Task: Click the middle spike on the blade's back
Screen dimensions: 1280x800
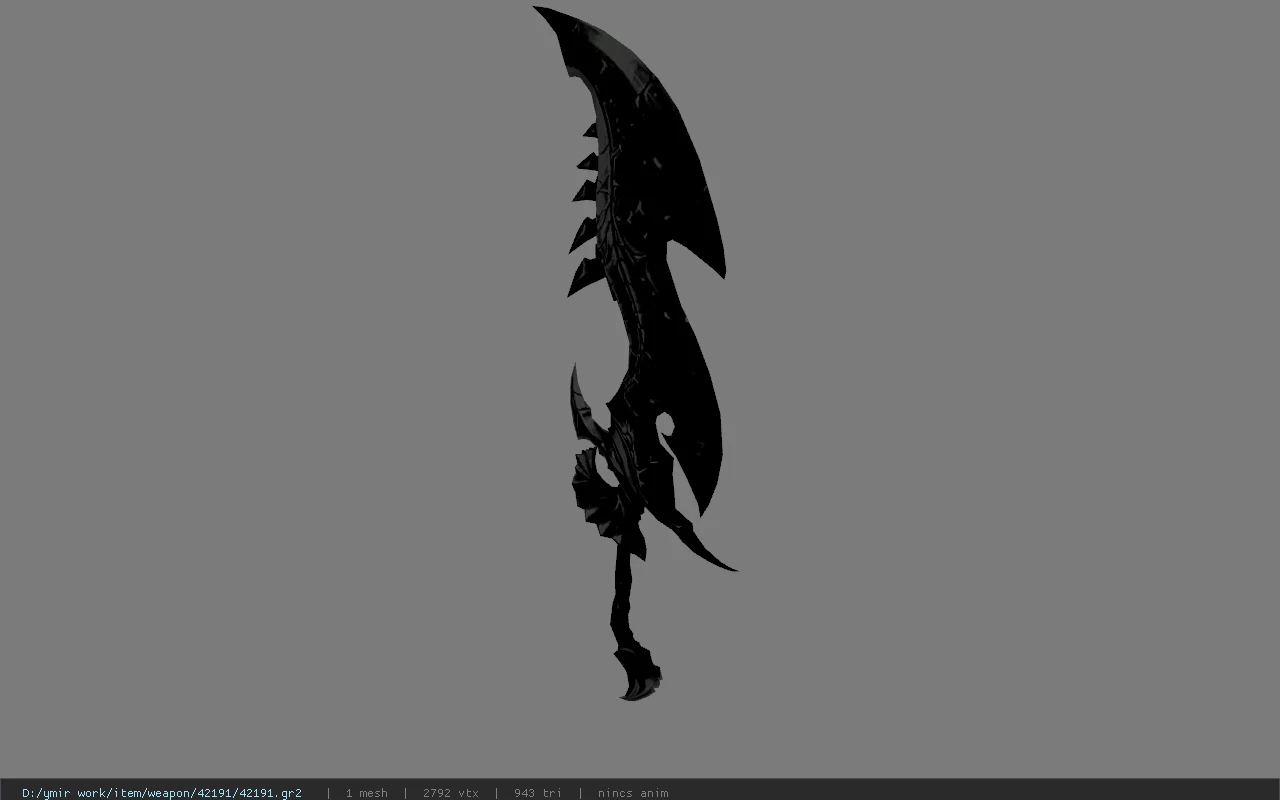Action: (583, 188)
